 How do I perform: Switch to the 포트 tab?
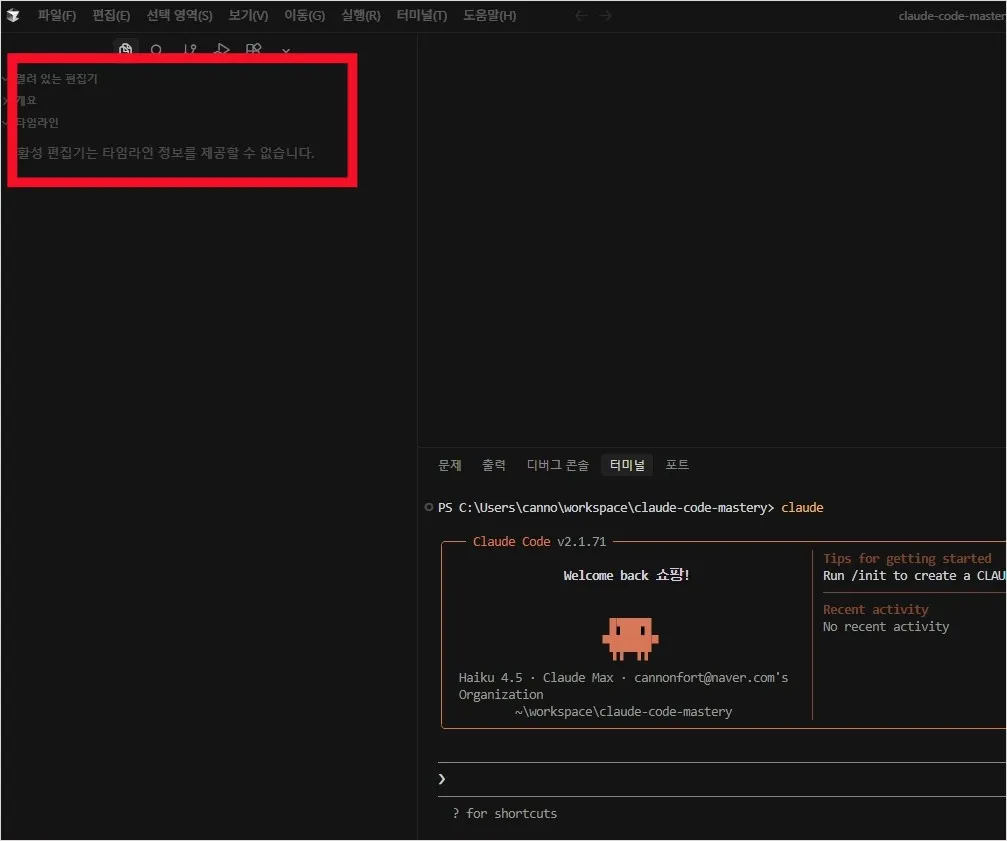(677, 464)
